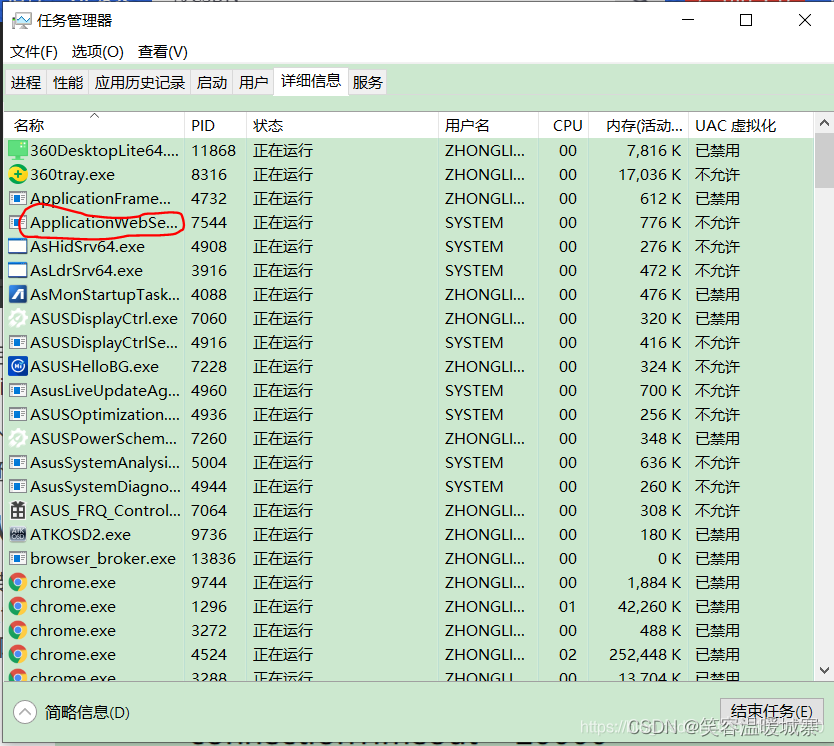Open the 文件(F) menu
Viewport: 834px width, 746px height.
33,52
